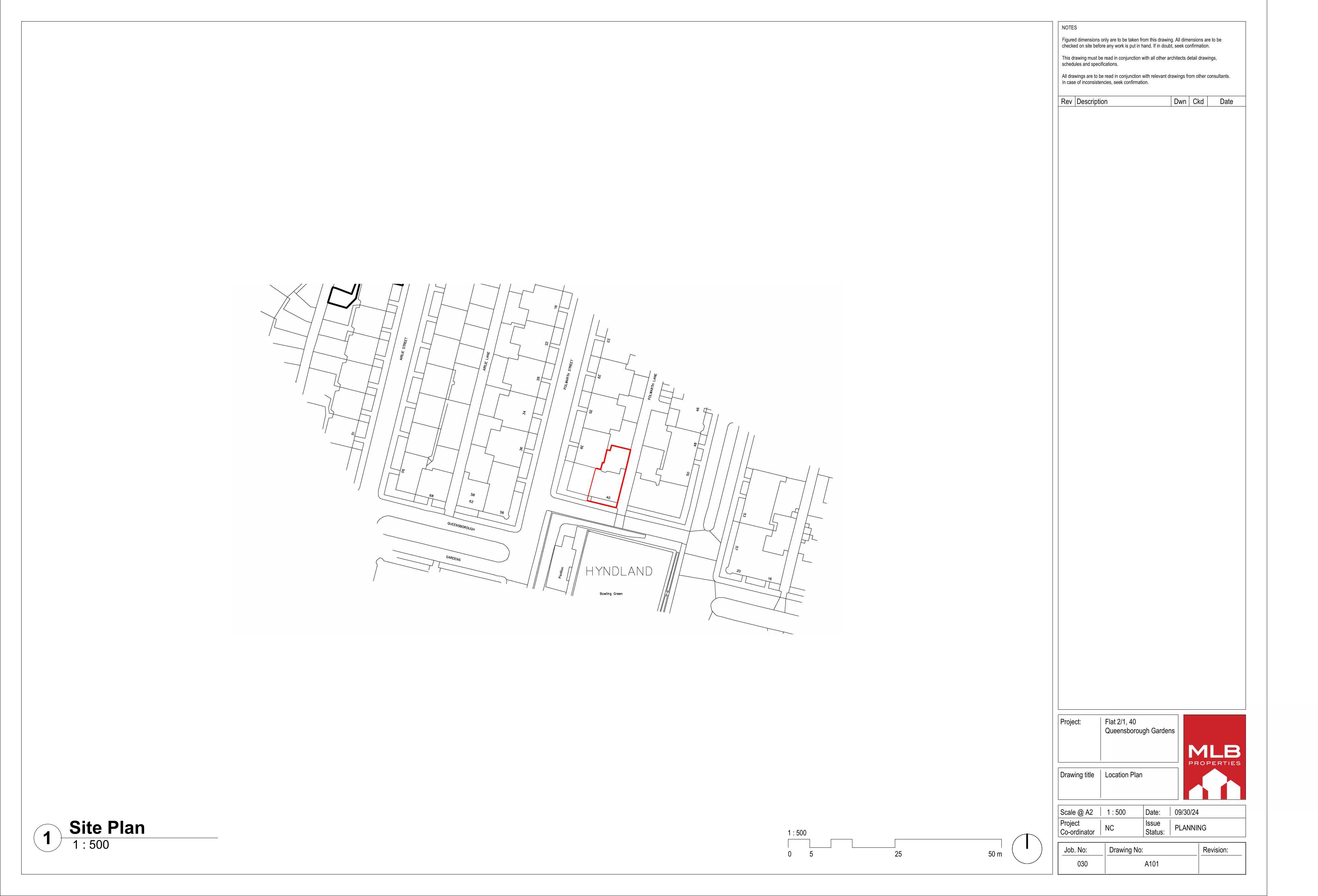Click house number '57' on the map
1318x896 pixels.
pos(737,548)
